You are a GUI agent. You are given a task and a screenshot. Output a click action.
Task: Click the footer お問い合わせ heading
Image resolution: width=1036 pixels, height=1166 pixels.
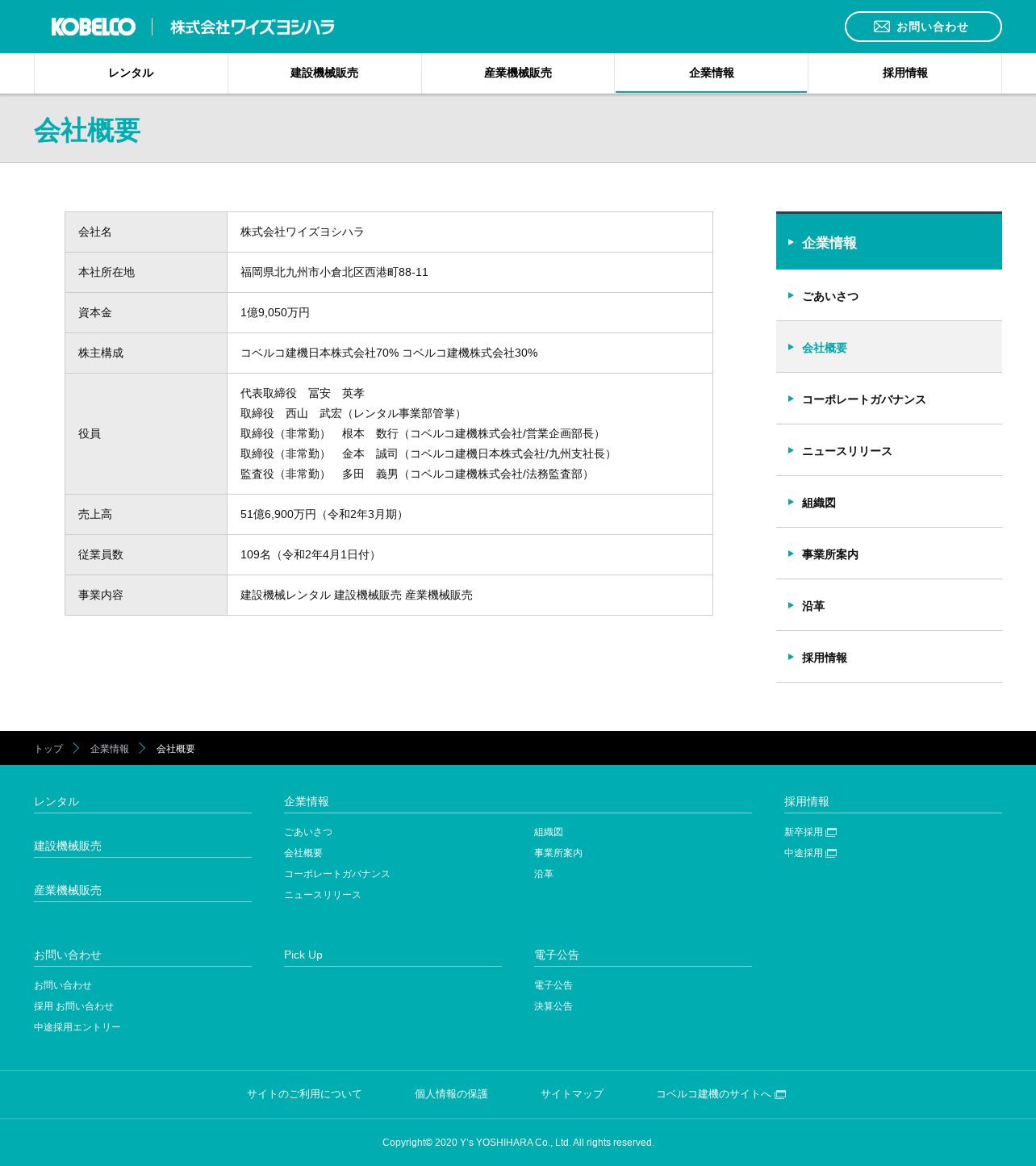(68, 955)
